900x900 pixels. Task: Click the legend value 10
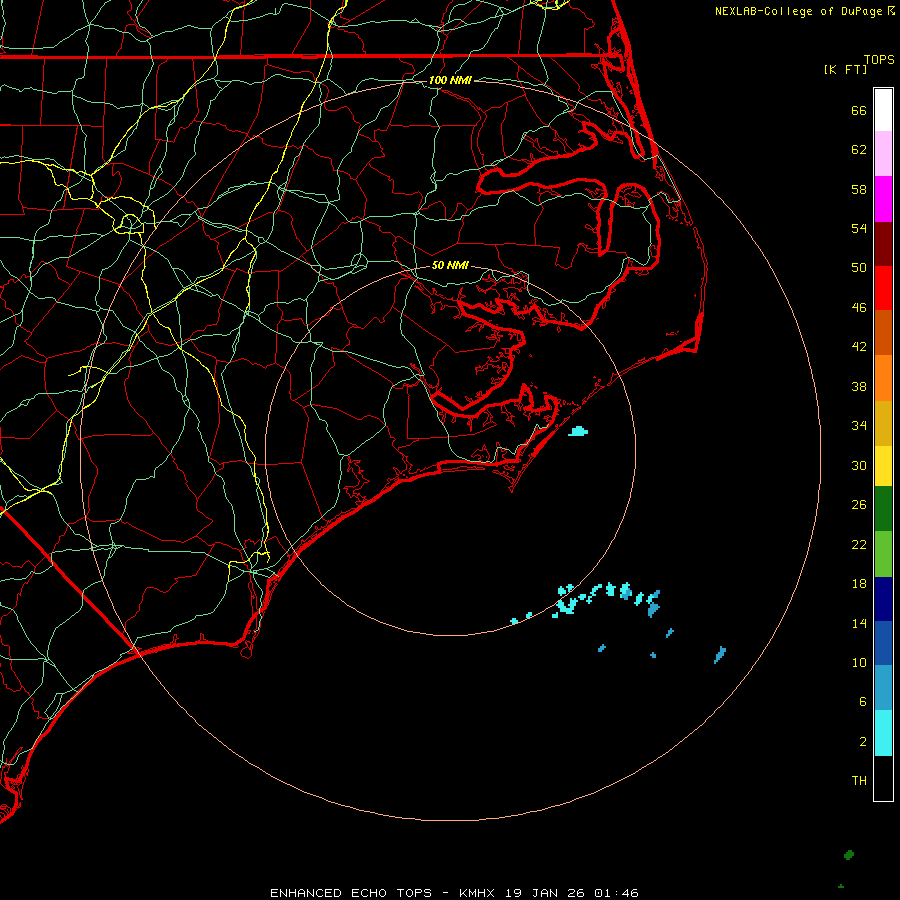pyautogui.click(x=859, y=663)
